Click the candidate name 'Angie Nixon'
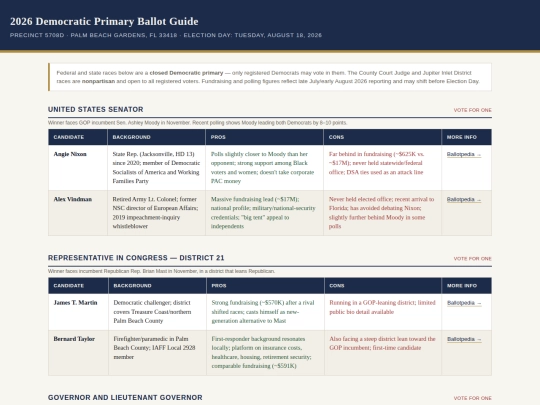Screen dimensions: 540x405 [70, 154]
